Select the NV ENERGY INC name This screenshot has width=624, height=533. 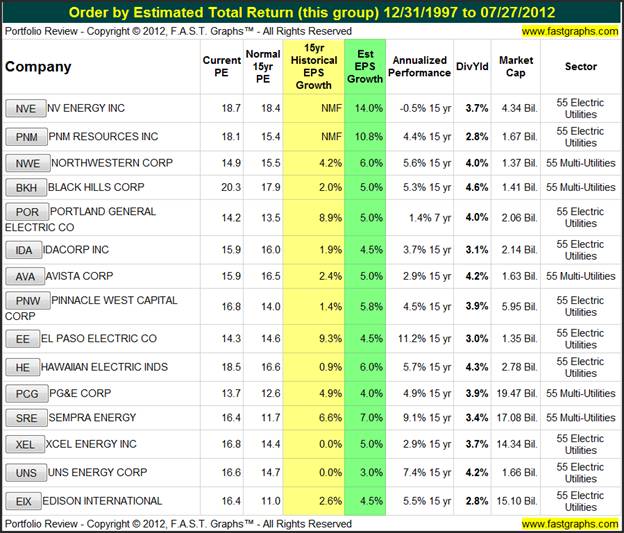point(86,108)
